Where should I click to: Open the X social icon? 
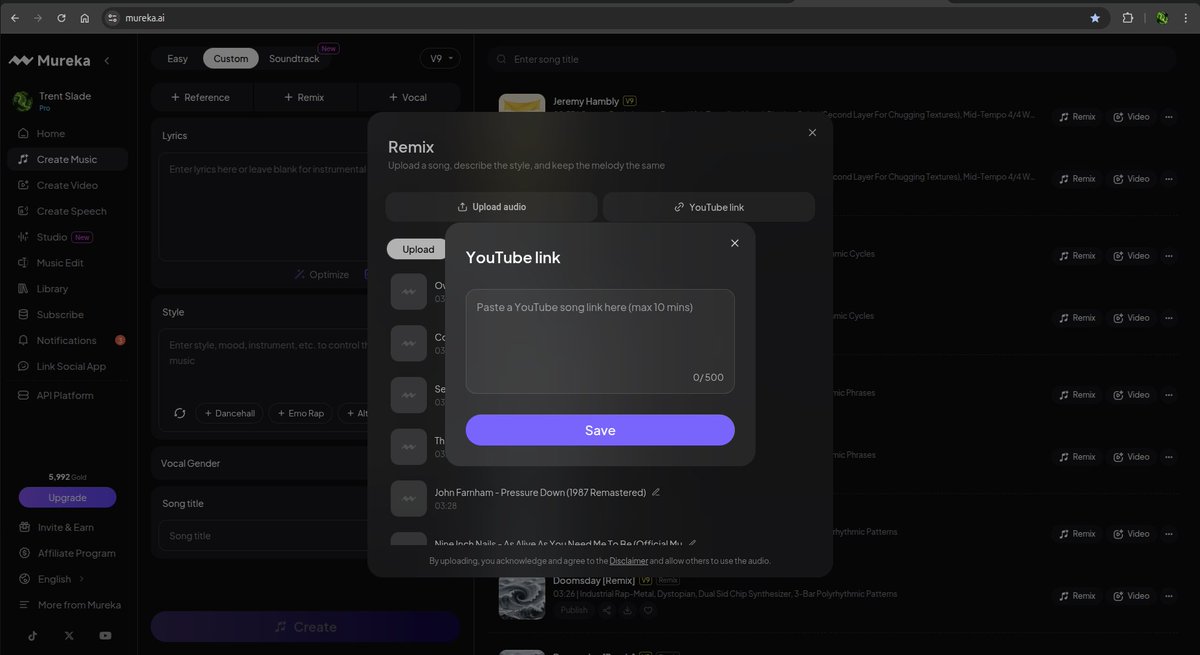coord(68,635)
